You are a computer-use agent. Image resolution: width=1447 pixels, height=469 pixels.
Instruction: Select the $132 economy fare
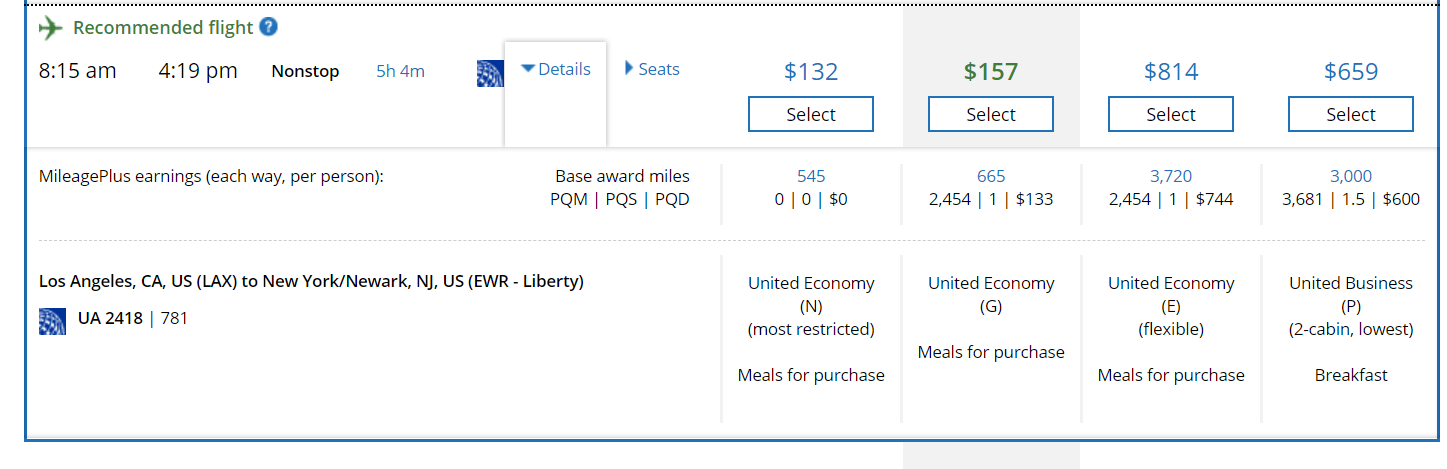point(811,114)
